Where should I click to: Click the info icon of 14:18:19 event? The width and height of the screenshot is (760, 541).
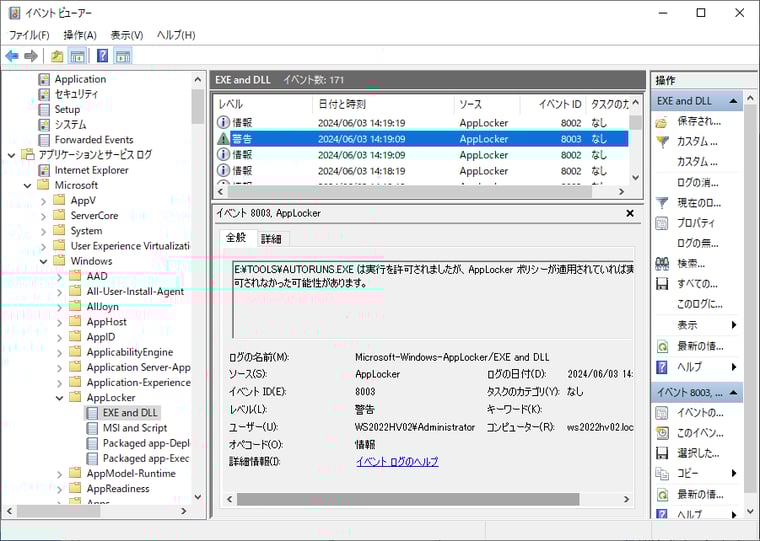click(x=223, y=171)
